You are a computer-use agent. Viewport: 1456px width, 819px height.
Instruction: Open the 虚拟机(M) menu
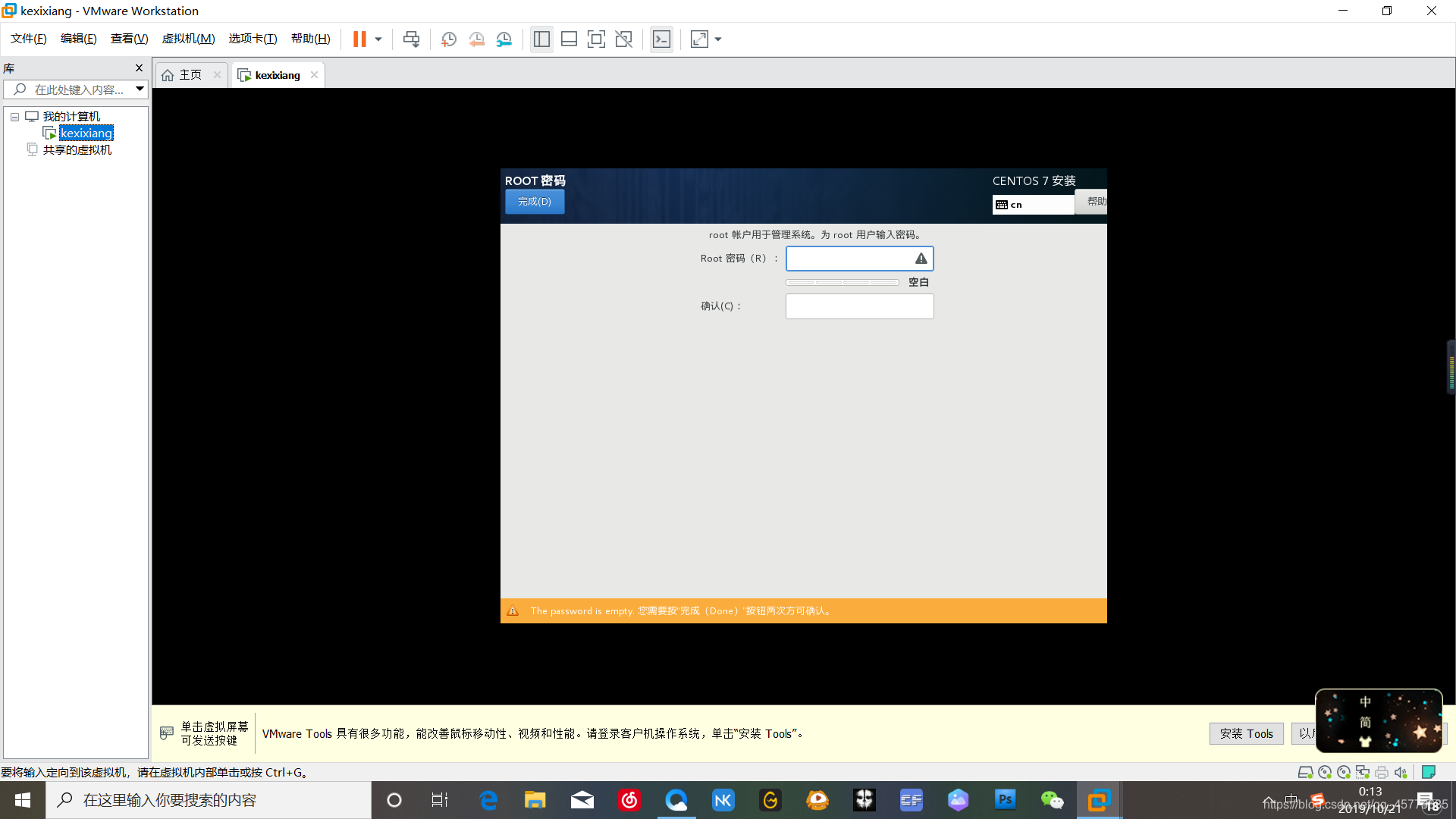pos(189,39)
